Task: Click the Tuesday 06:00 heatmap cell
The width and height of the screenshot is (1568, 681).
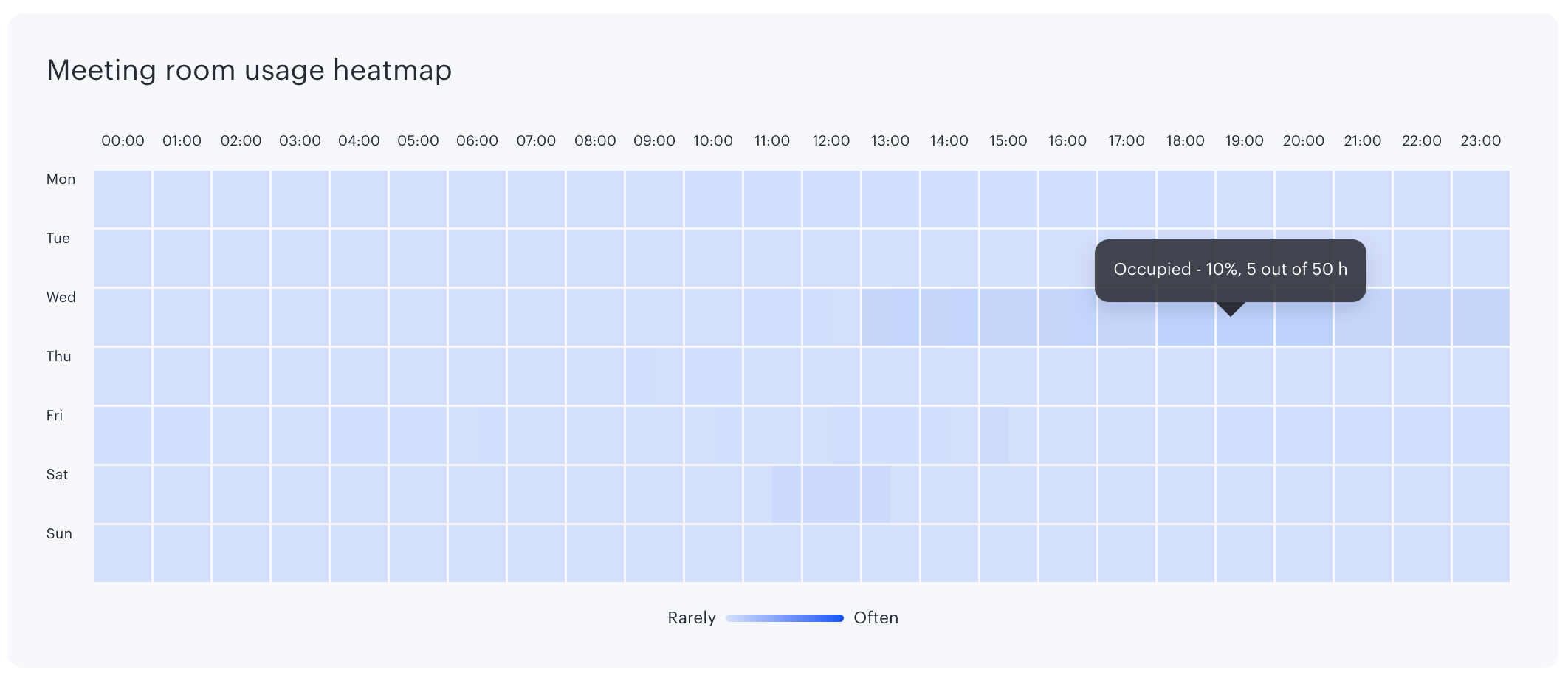Action: tap(477, 258)
